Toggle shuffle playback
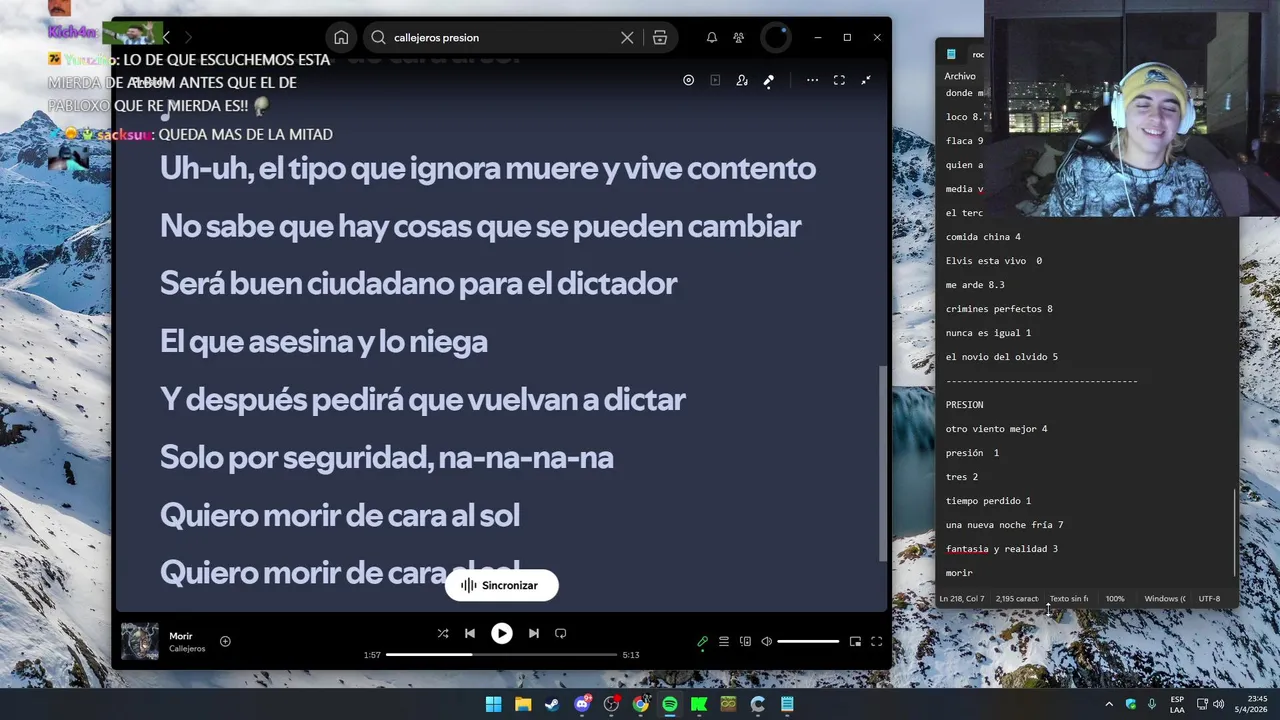The image size is (1280, 720). click(443, 633)
